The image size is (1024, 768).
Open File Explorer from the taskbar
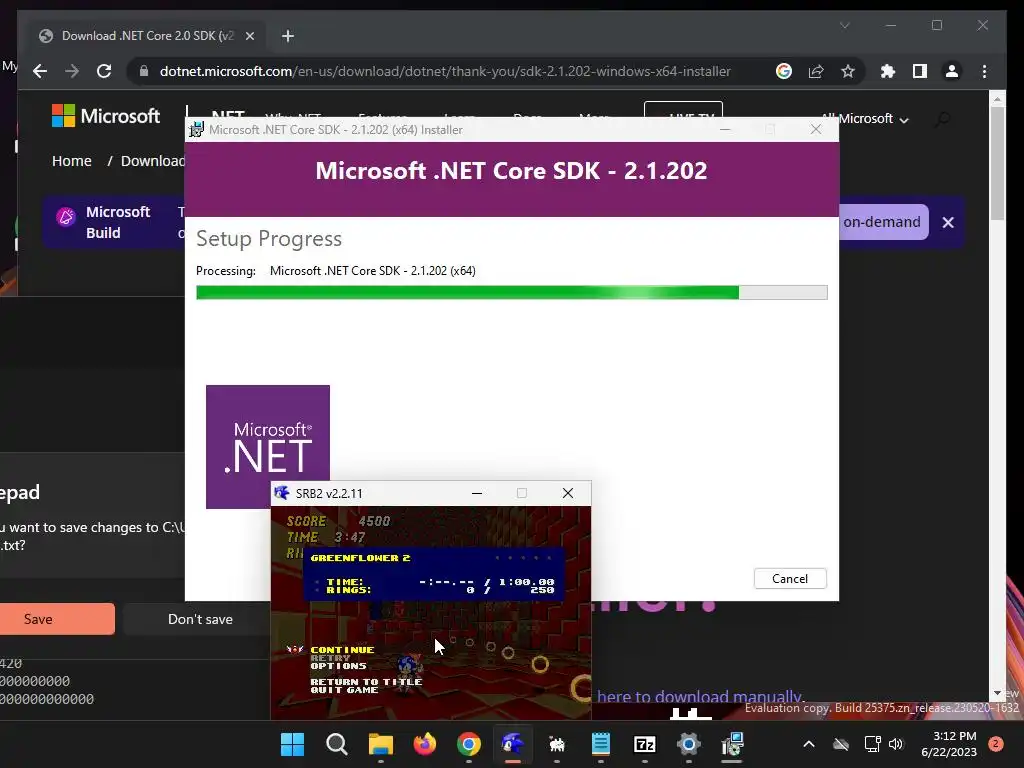tap(381, 744)
